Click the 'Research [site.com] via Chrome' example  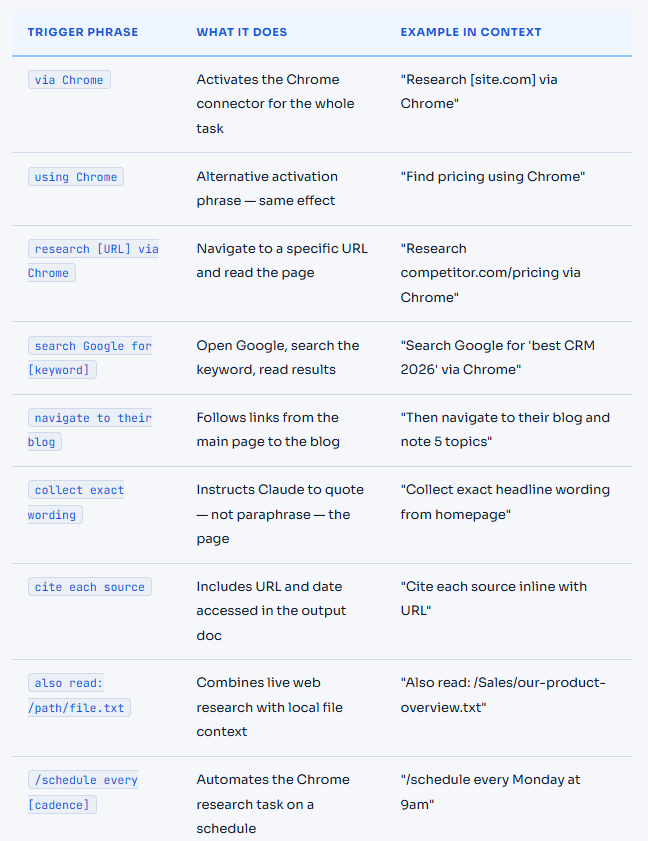pyautogui.click(x=479, y=91)
